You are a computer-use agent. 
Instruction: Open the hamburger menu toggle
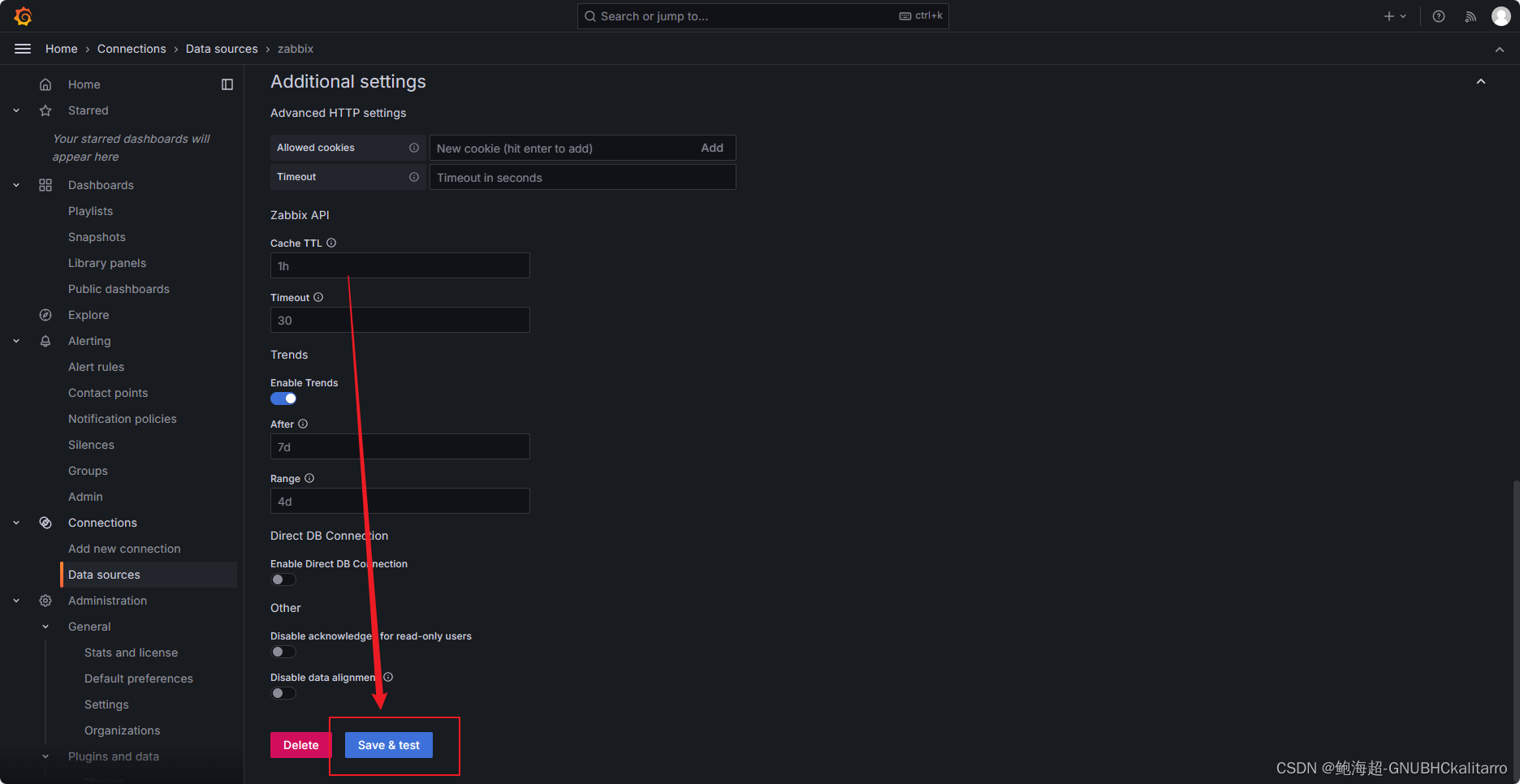click(x=23, y=49)
